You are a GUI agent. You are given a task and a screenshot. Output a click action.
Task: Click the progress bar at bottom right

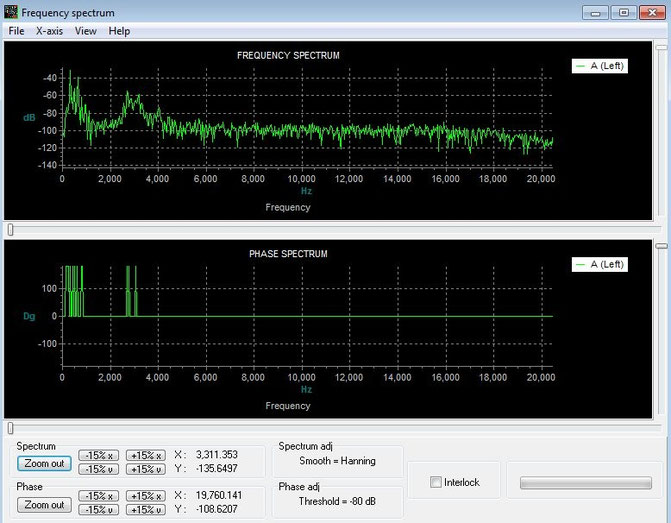pos(586,483)
